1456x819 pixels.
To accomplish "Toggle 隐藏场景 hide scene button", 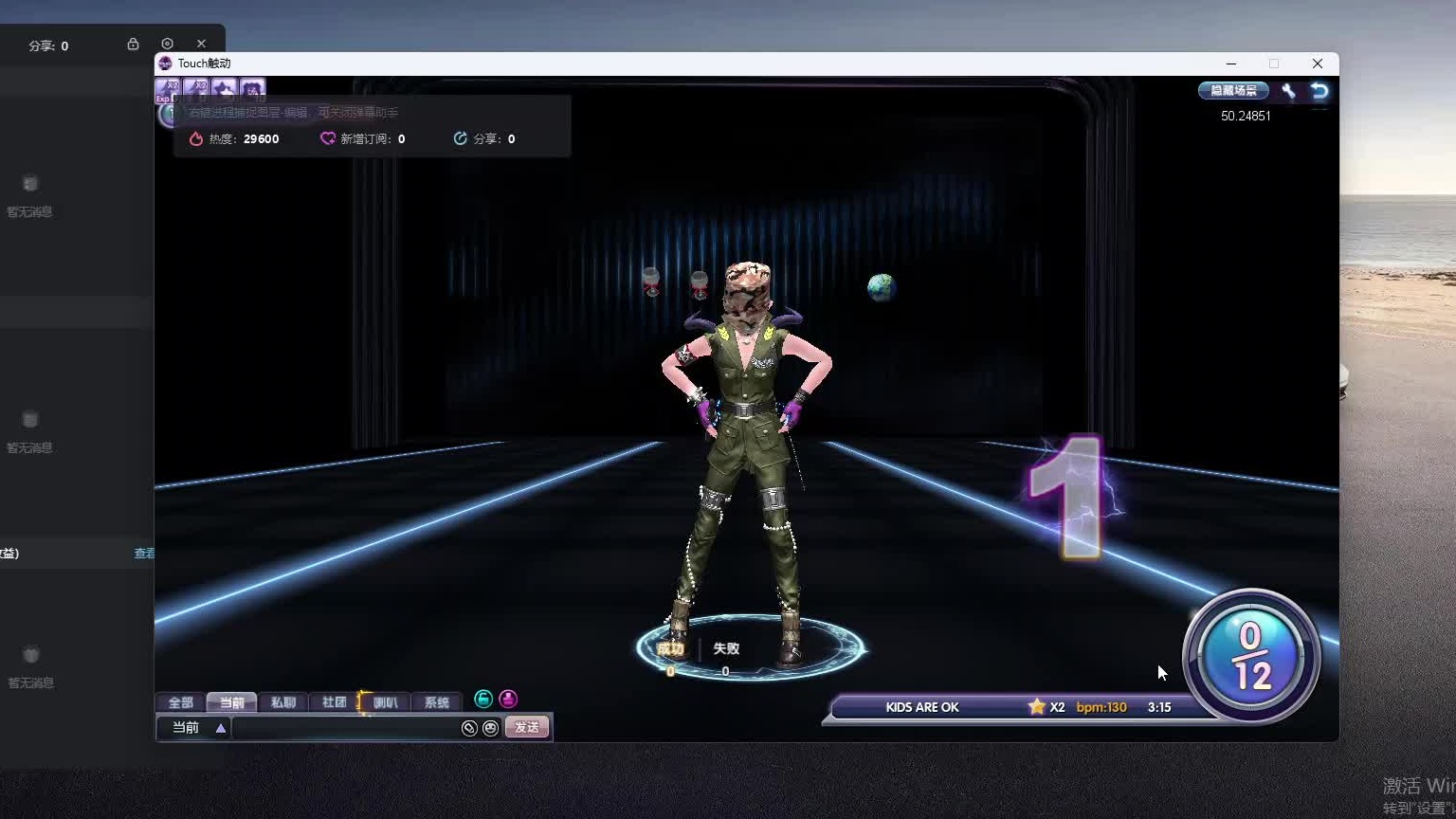I will point(1233,91).
